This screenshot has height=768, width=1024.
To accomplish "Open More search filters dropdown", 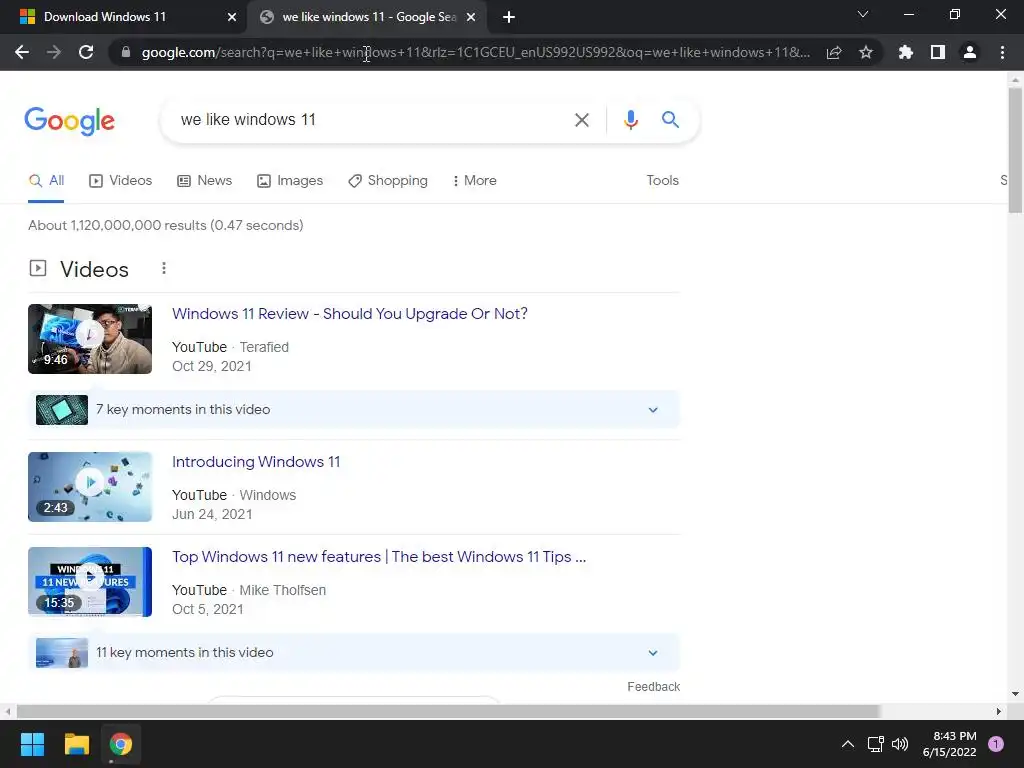I will [474, 180].
